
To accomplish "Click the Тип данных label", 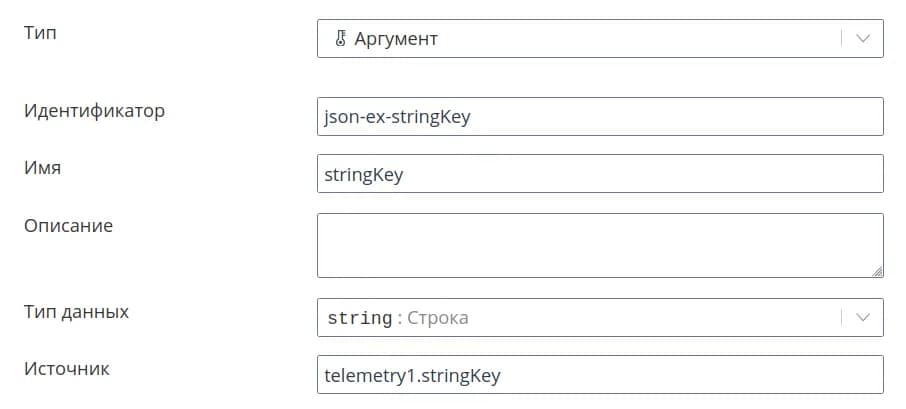I will point(76,311).
